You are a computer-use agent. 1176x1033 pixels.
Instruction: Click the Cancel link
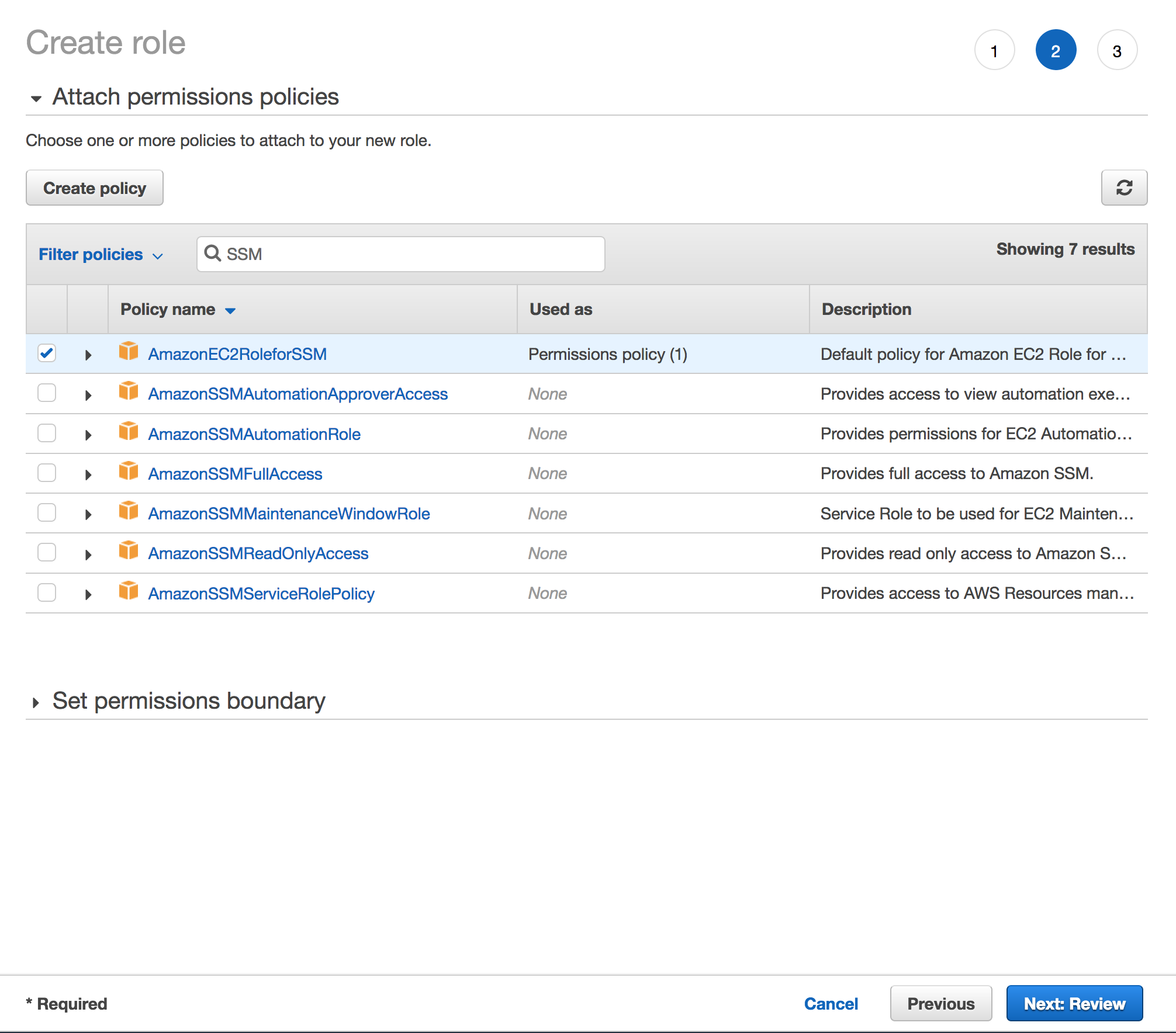click(x=831, y=1003)
